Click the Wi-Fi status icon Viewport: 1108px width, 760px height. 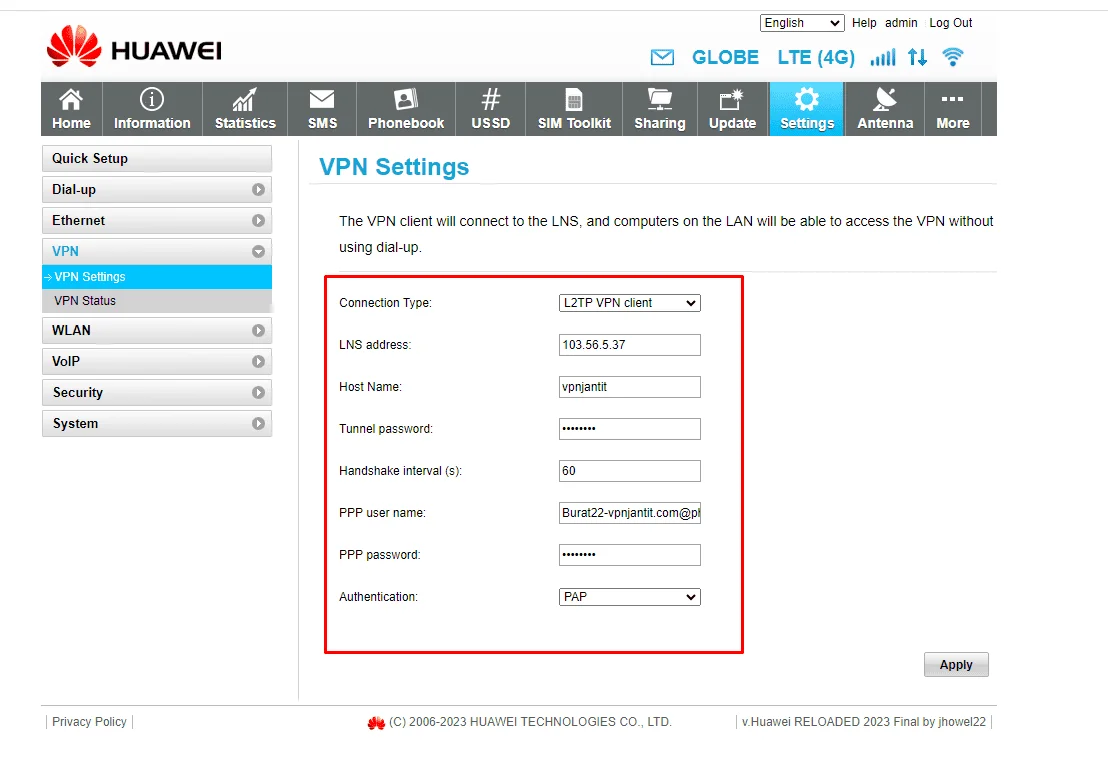953,57
